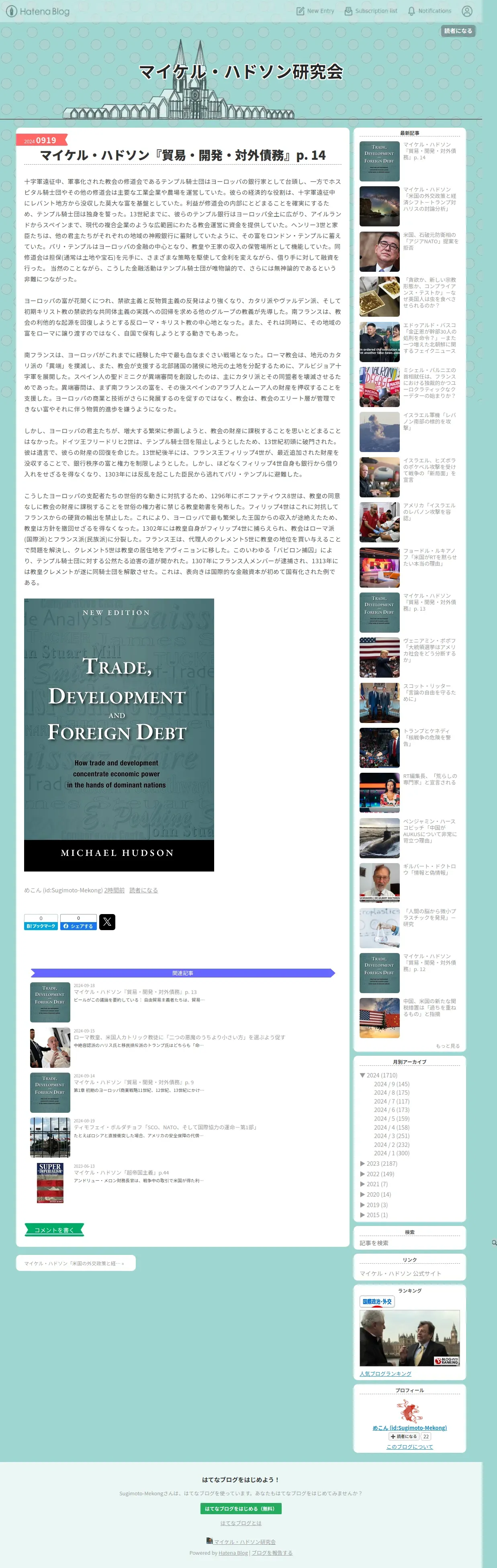
Task: Click the +読者になる button in profile
Action: click(x=403, y=1436)
